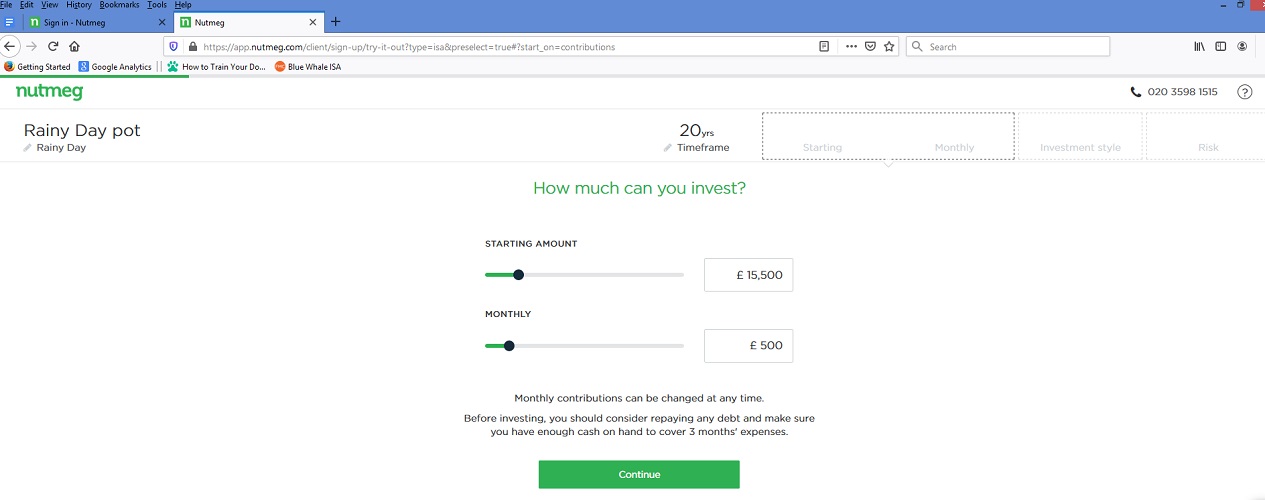Click the Starting Amount slider handle

tap(518, 275)
